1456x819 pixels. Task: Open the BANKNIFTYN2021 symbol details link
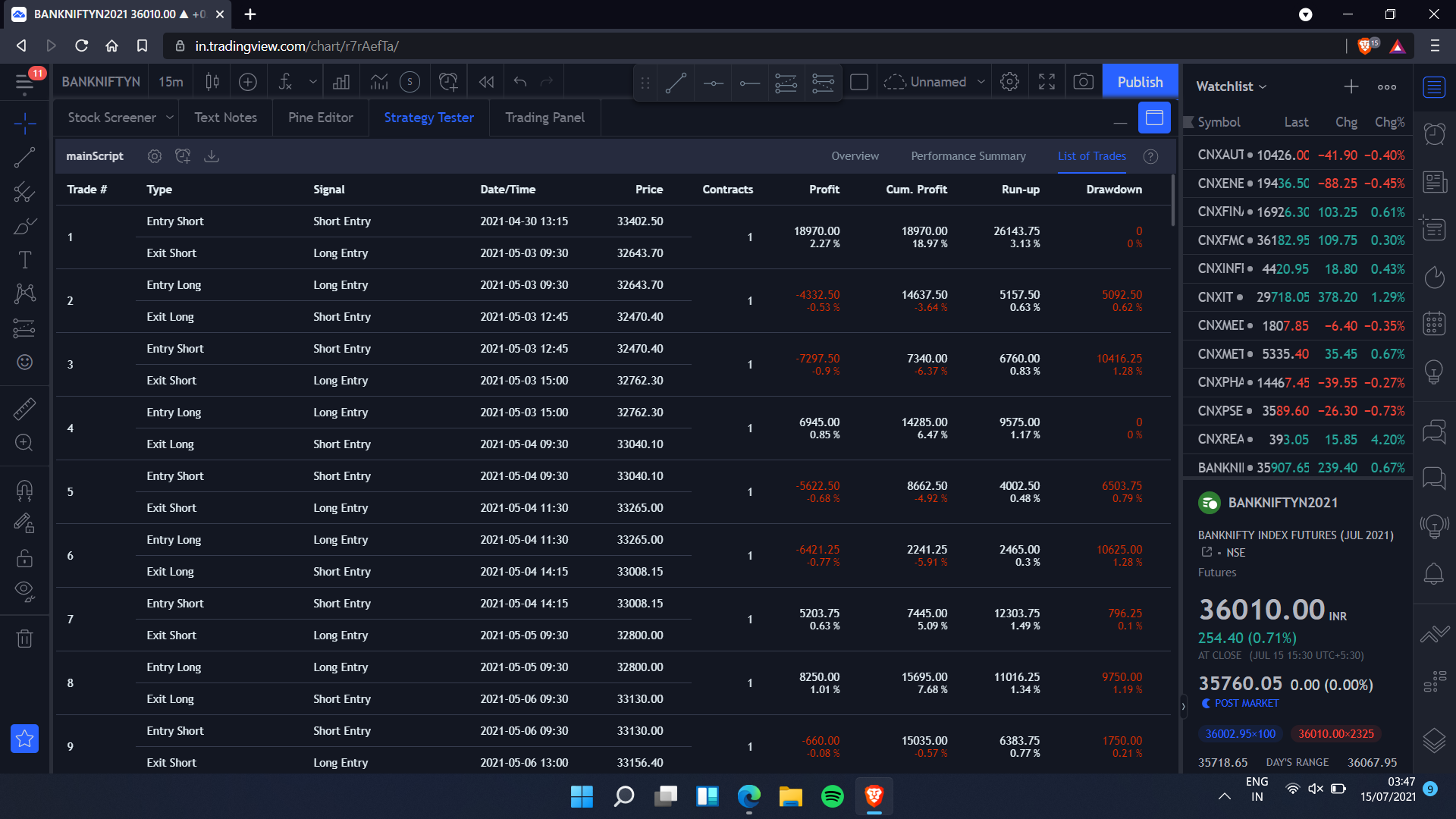click(1207, 552)
